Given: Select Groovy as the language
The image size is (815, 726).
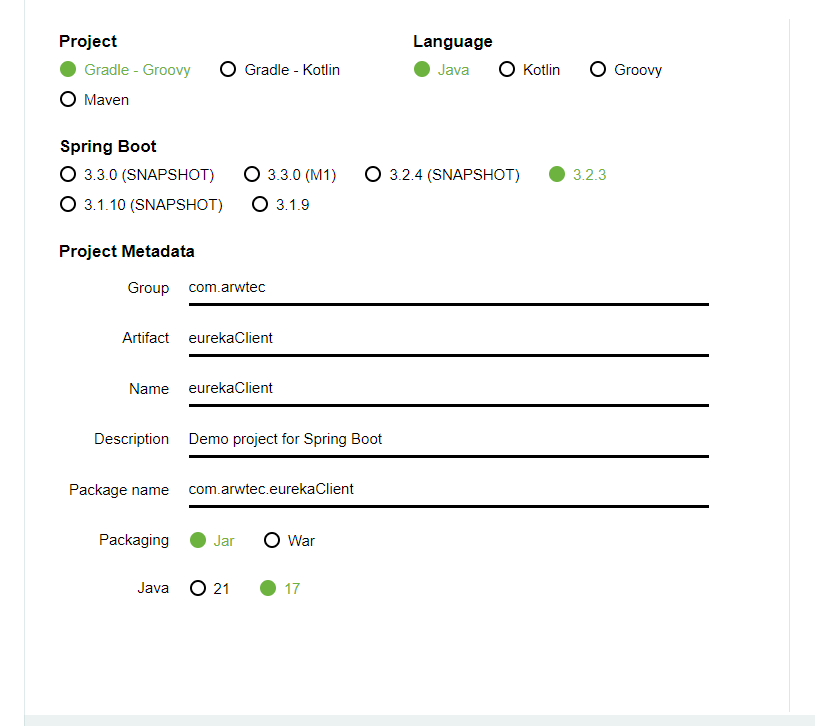Looking at the screenshot, I should coord(598,70).
